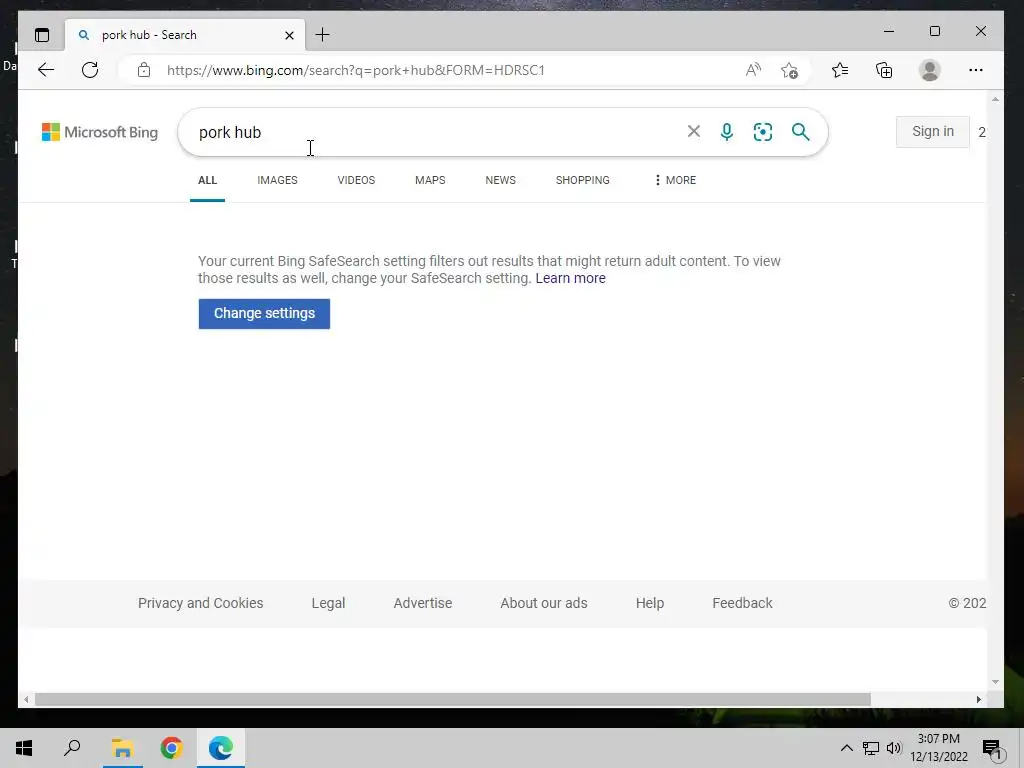Open Windows taskbar search icon

(72, 748)
